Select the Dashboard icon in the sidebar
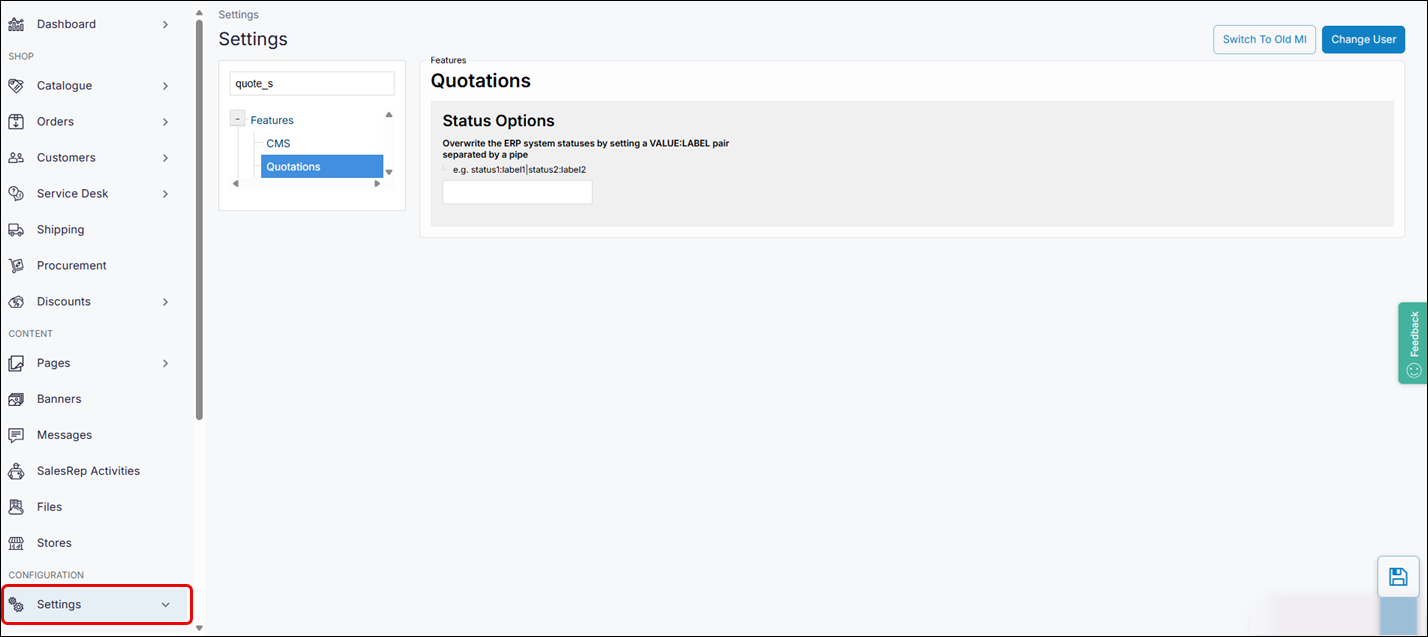This screenshot has height=637, width=1428. click(17, 23)
